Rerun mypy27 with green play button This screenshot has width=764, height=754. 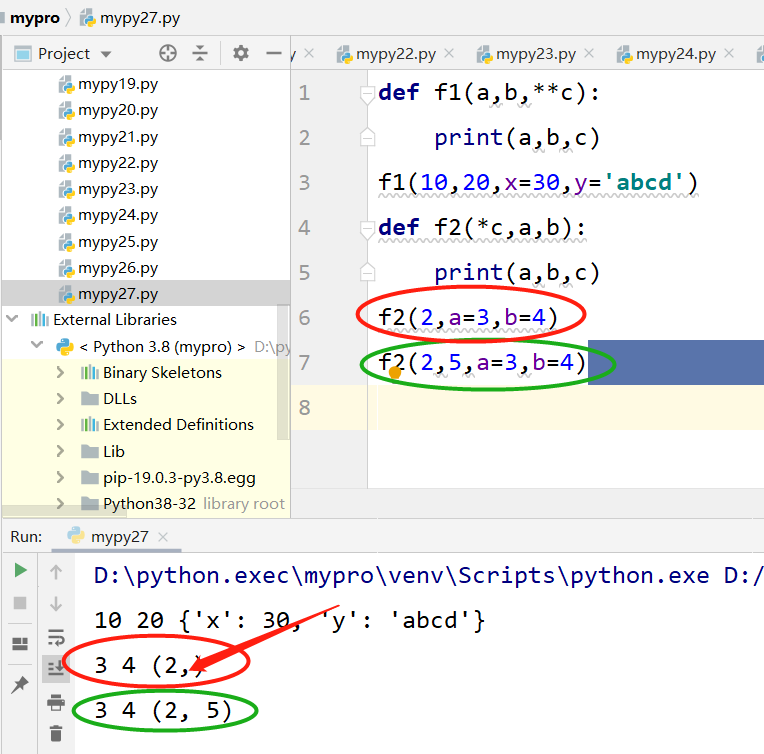coord(20,570)
